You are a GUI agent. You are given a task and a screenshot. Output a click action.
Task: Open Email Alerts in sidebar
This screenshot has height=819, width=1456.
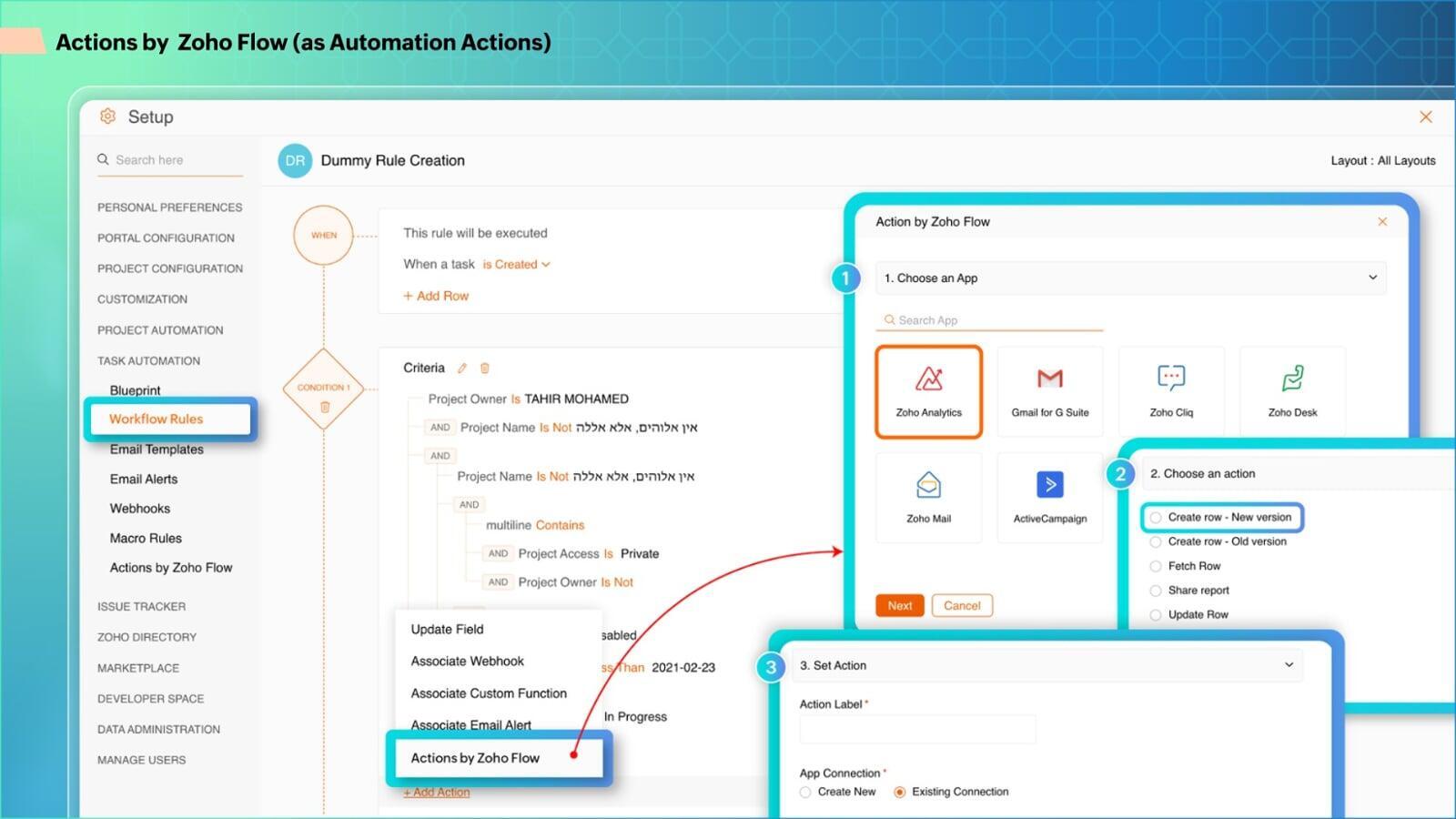144,479
